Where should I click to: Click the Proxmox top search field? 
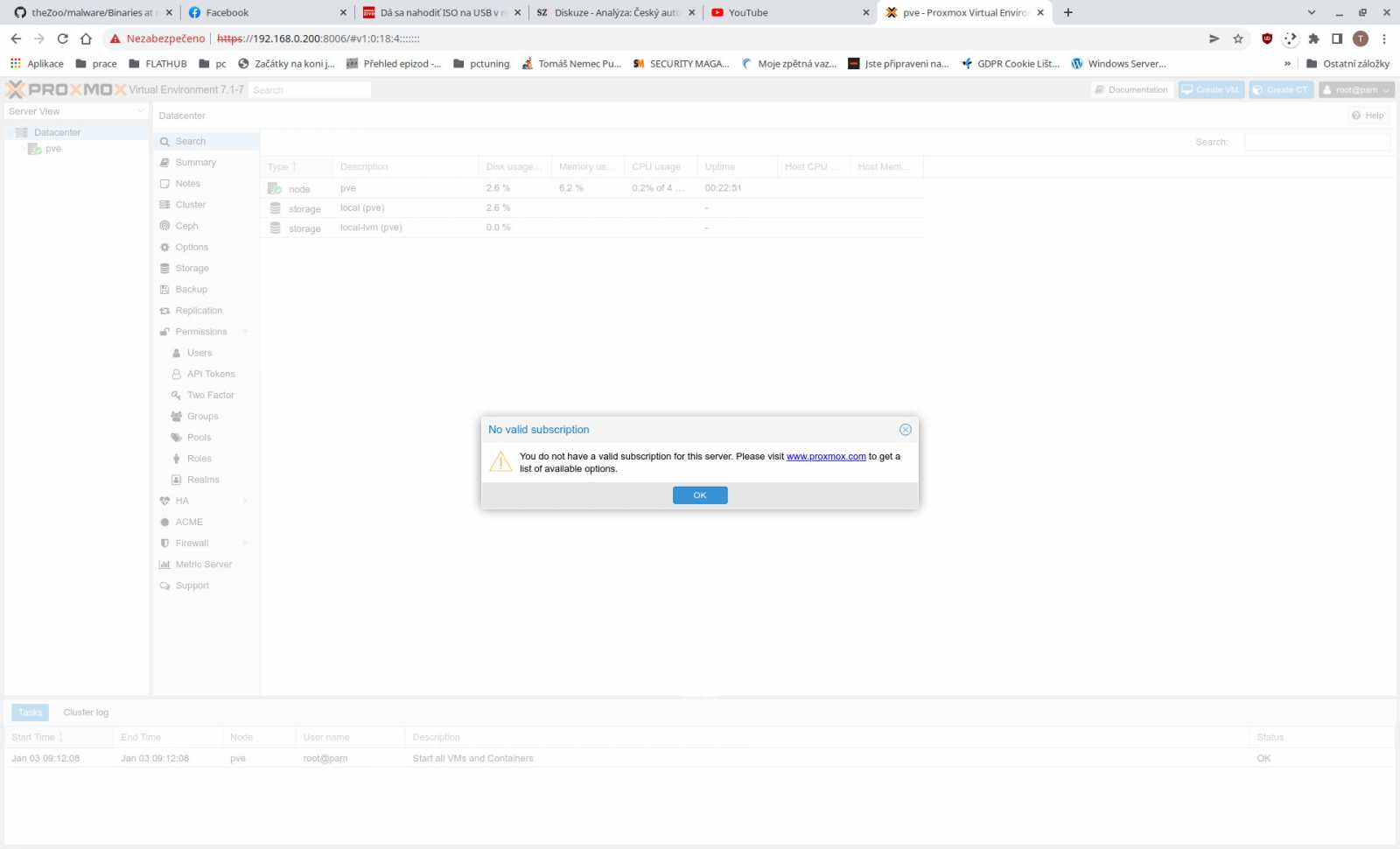coord(310,90)
